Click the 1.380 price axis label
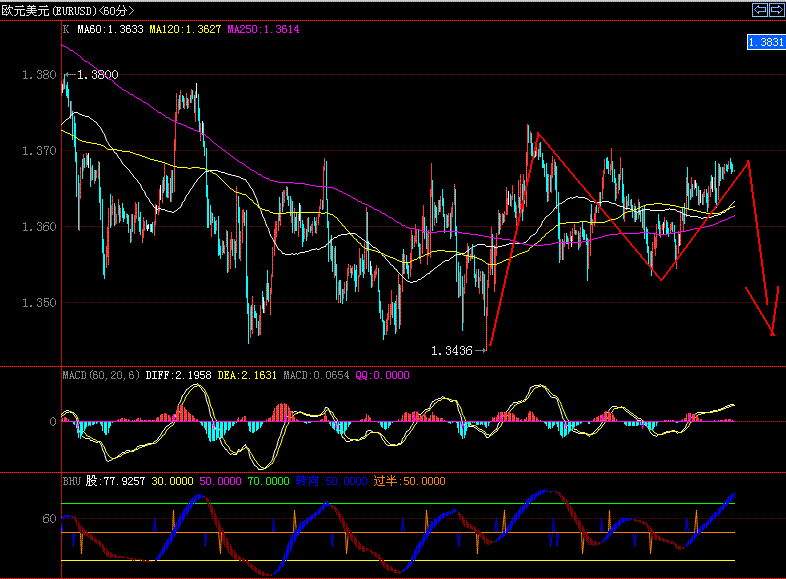786x579 pixels. pos(39,75)
